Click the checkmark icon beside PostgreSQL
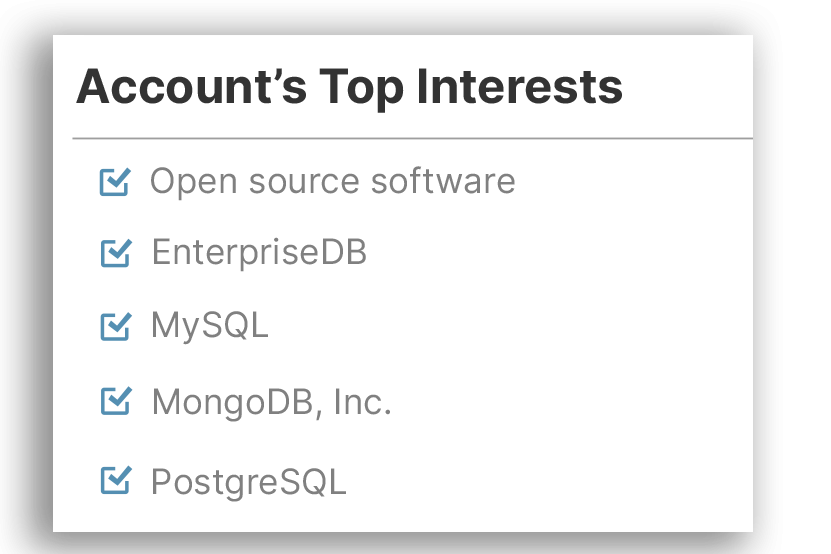The width and height of the screenshot is (831, 554). point(116,480)
